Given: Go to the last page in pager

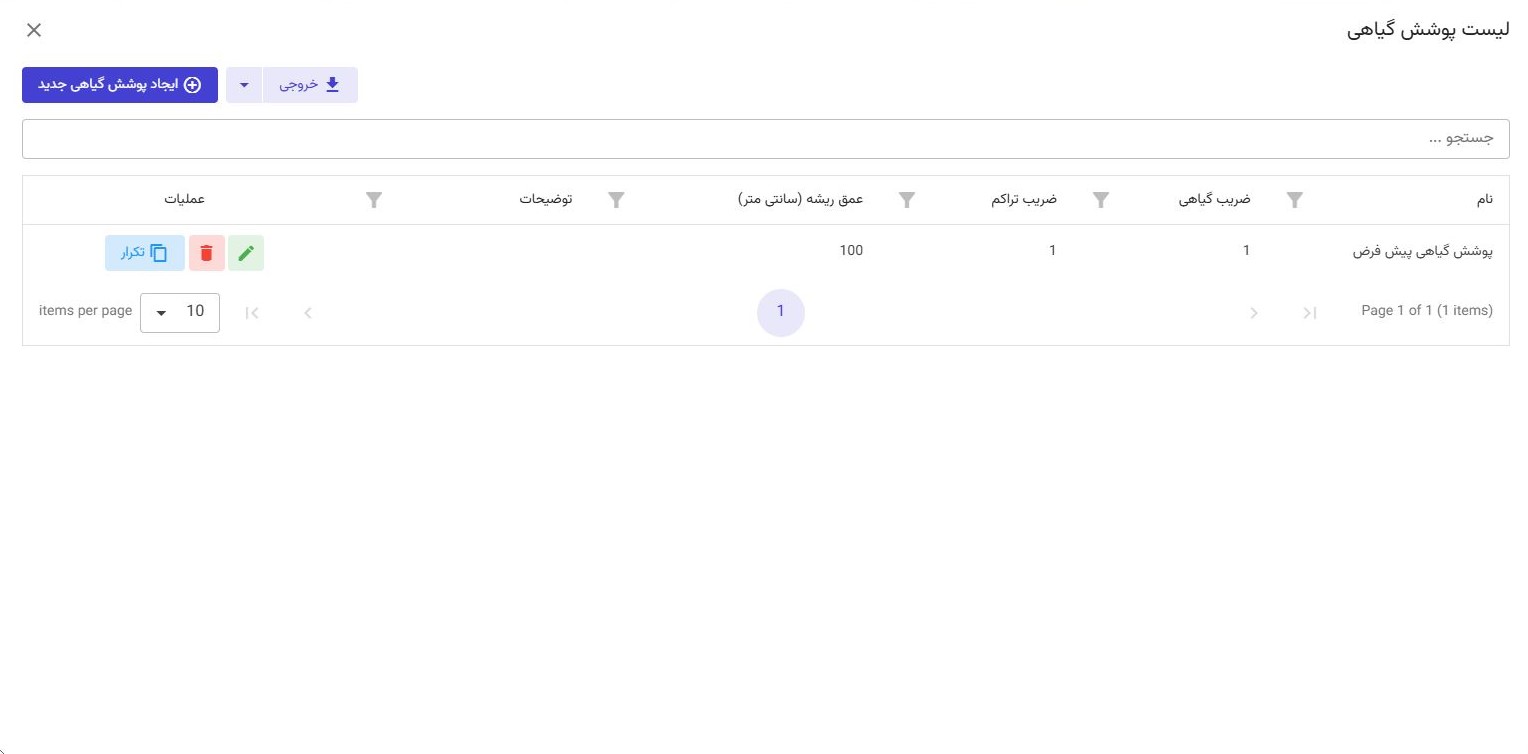Looking at the screenshot, I should pyautogui.click(x=253, y=313).
